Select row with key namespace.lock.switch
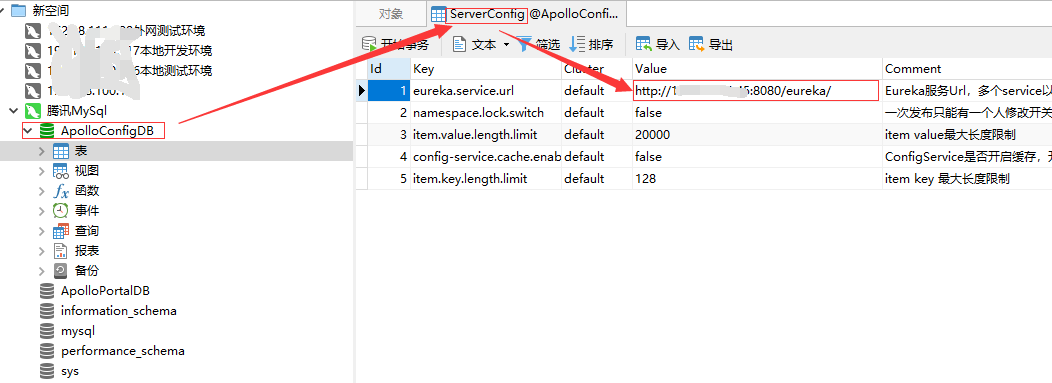Image resolution: width=1052 pixels, height=383 pixels. [x=704, y=113]
